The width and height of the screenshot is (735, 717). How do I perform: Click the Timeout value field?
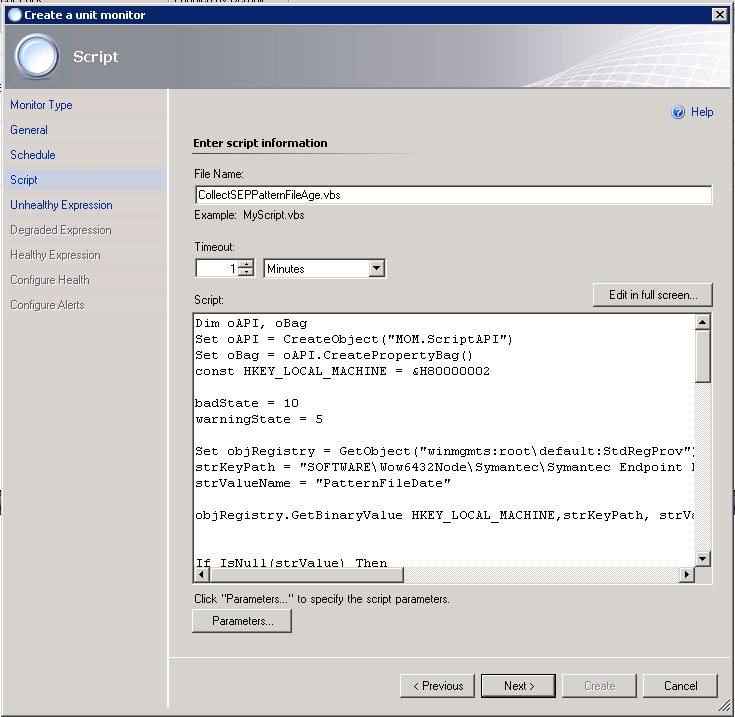tap(217, 269)
